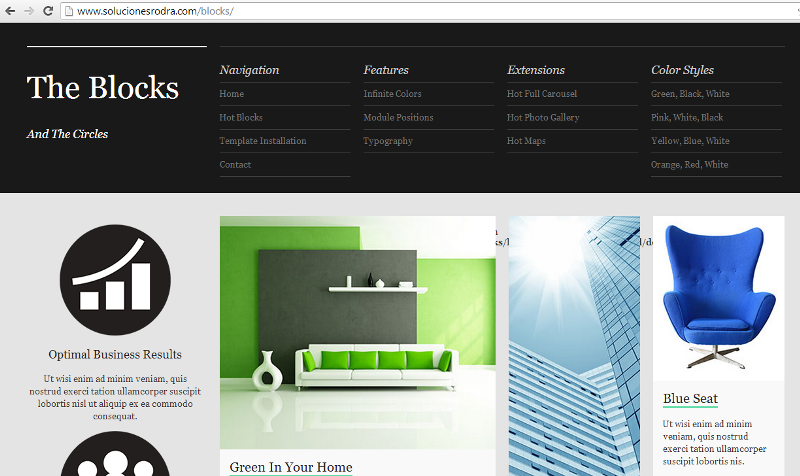Screen dimensions: 800x476
Task: Click the browser Back arrow
Action: coord(10,11)
